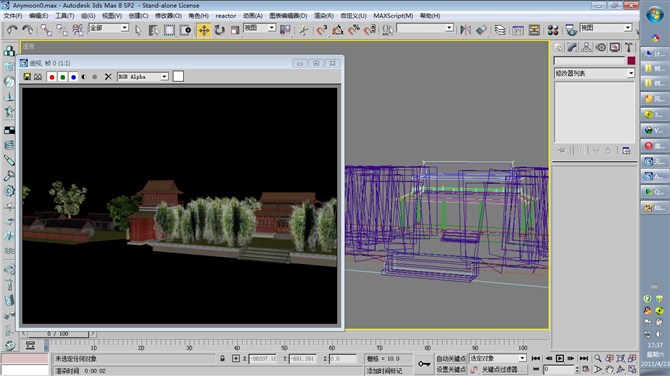The width and height of the screenshot is (670, 376).
Task: Open the RGB Alpha channel dropdown
Action: [143, 77]
